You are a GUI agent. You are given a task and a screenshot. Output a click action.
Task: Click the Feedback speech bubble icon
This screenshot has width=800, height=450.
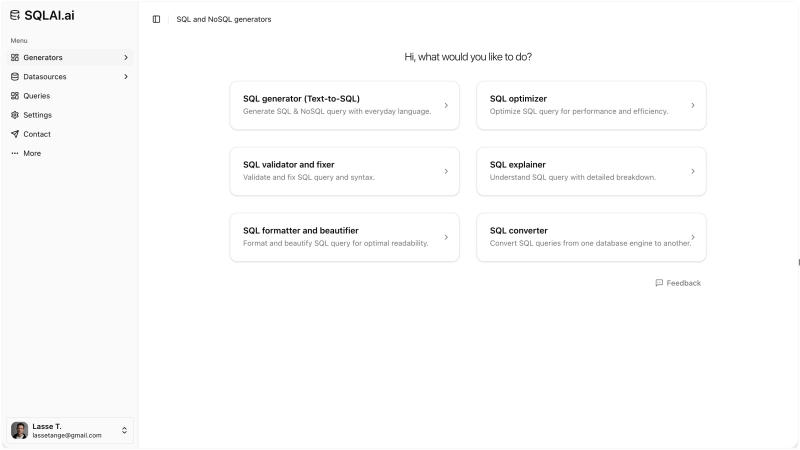coord(659,283)
